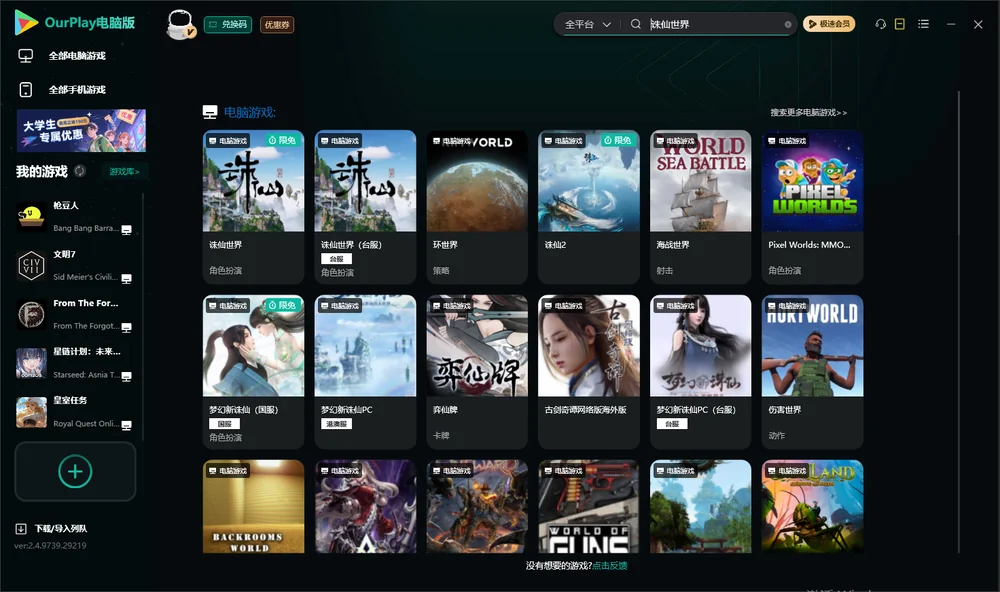Open the Pixel Worlds: MMO game card
Image resolution: width=1000 pixels, height=592 pixels.
click(x=812, y=207)
